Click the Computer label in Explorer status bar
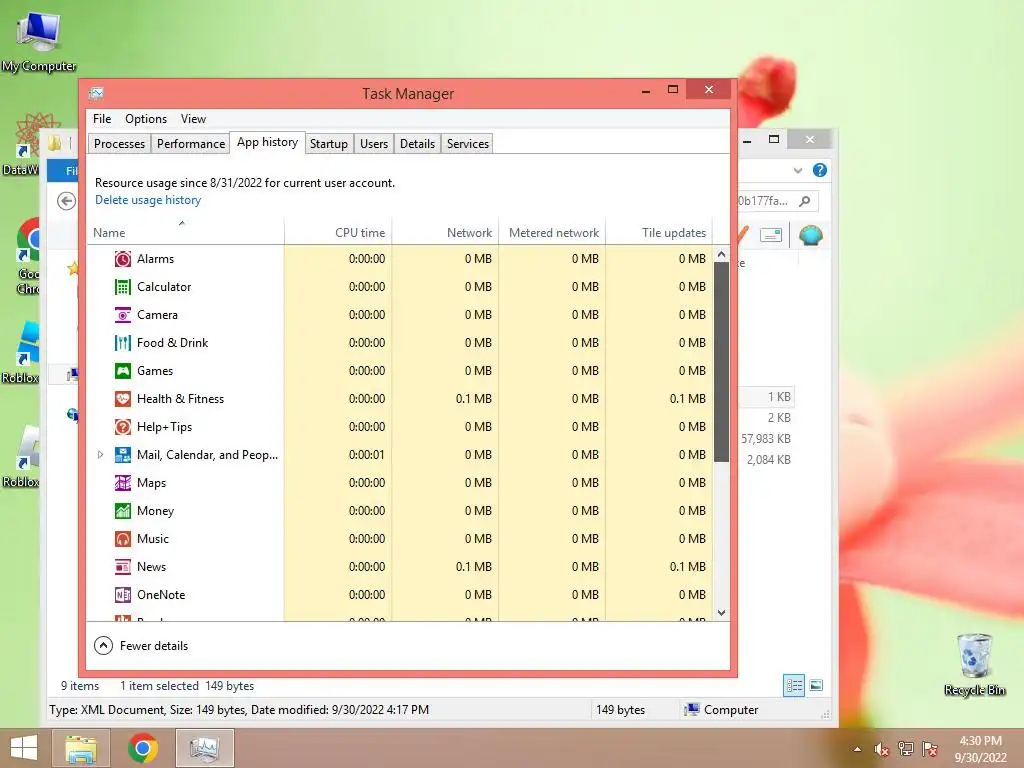 (731, 710)
